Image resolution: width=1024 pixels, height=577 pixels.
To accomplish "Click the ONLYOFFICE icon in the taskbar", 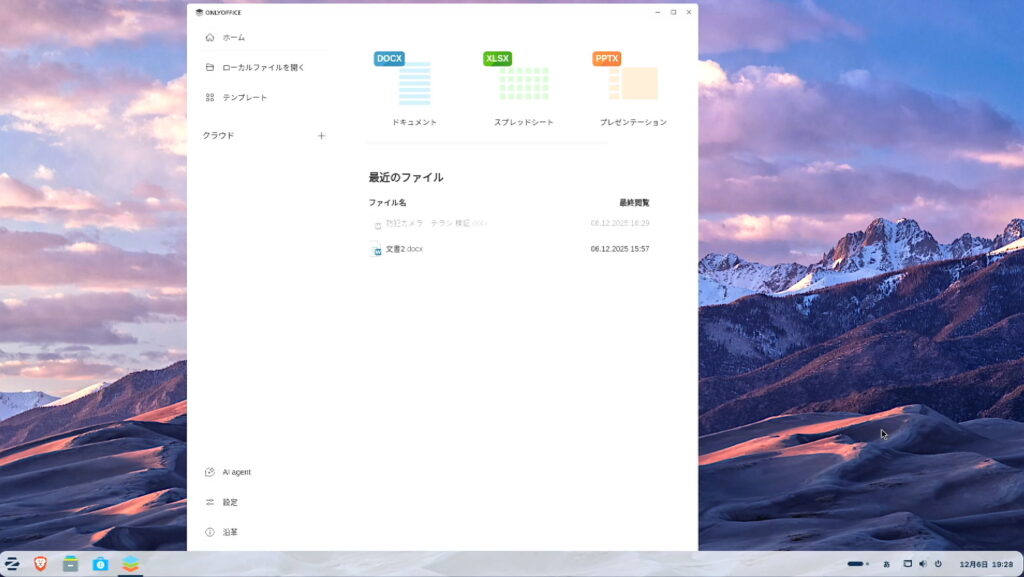I will 130,564.
